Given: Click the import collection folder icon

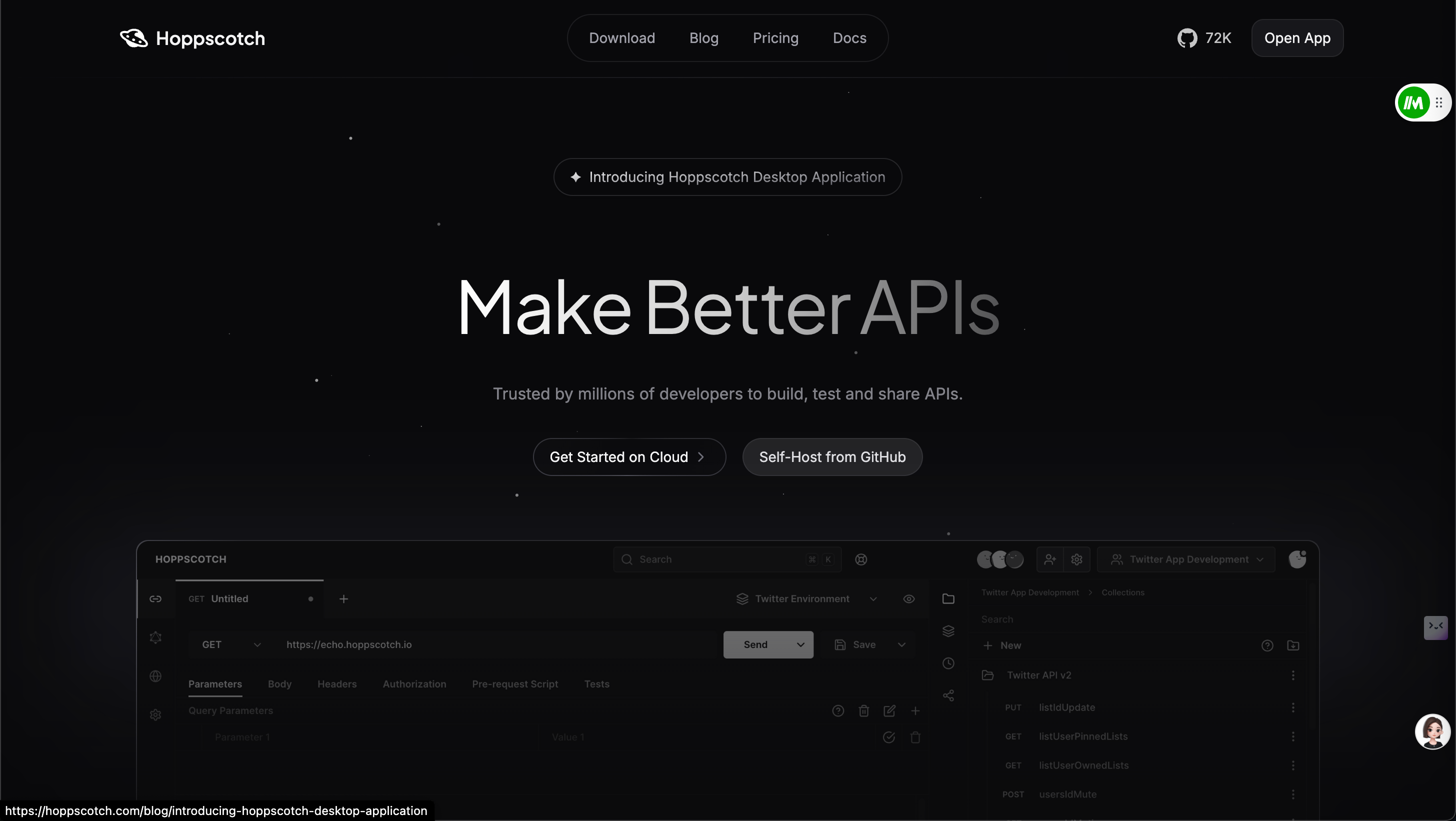Looking at the screenshot, I should [x=1293, y=645].
